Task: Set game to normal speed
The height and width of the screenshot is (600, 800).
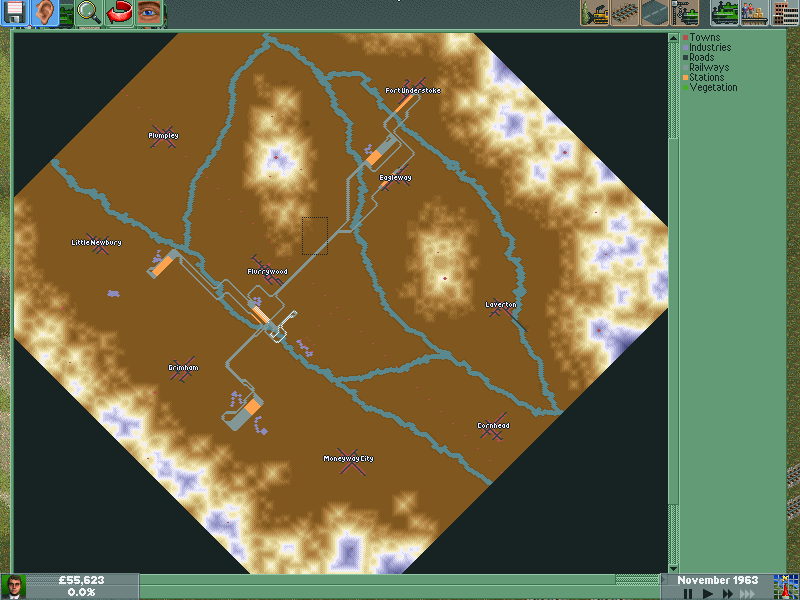Action: 707,594
